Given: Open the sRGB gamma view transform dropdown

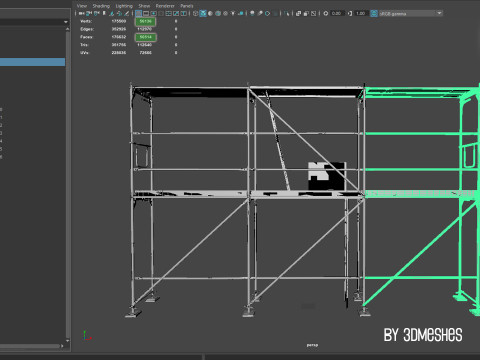Looking at the screenshot, I should [x=411, y=13].
